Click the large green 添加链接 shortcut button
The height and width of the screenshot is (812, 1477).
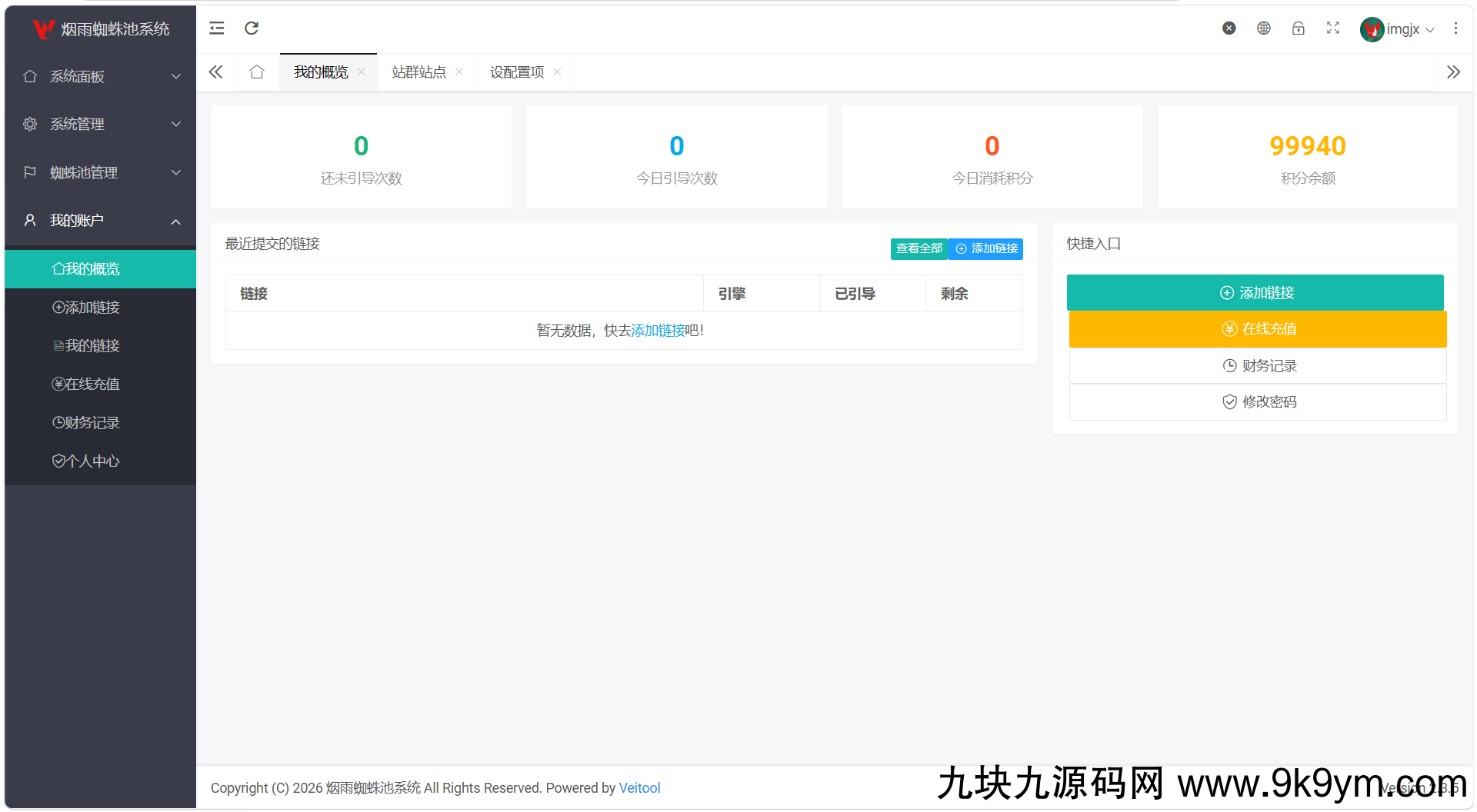1255,293
